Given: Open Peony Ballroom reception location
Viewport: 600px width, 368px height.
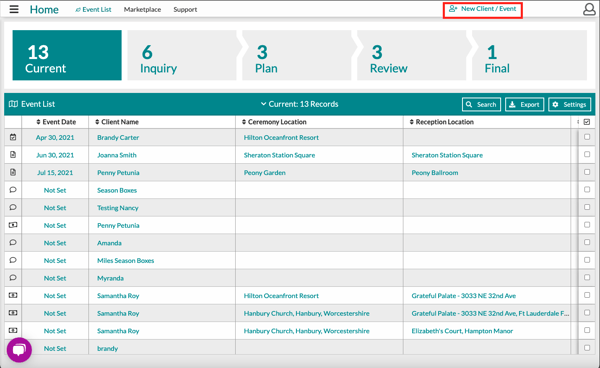Looking at the screenshot, I should [435, 173].
